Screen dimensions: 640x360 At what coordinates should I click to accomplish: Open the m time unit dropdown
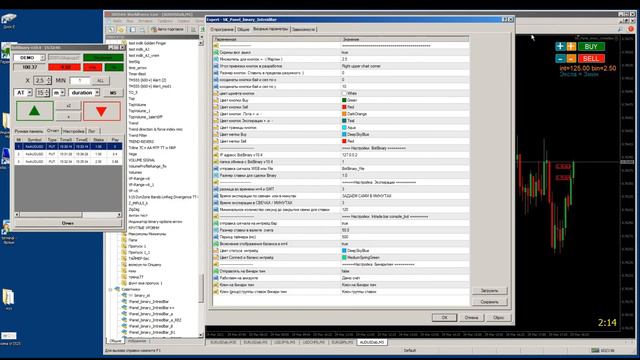pos(58,93)
